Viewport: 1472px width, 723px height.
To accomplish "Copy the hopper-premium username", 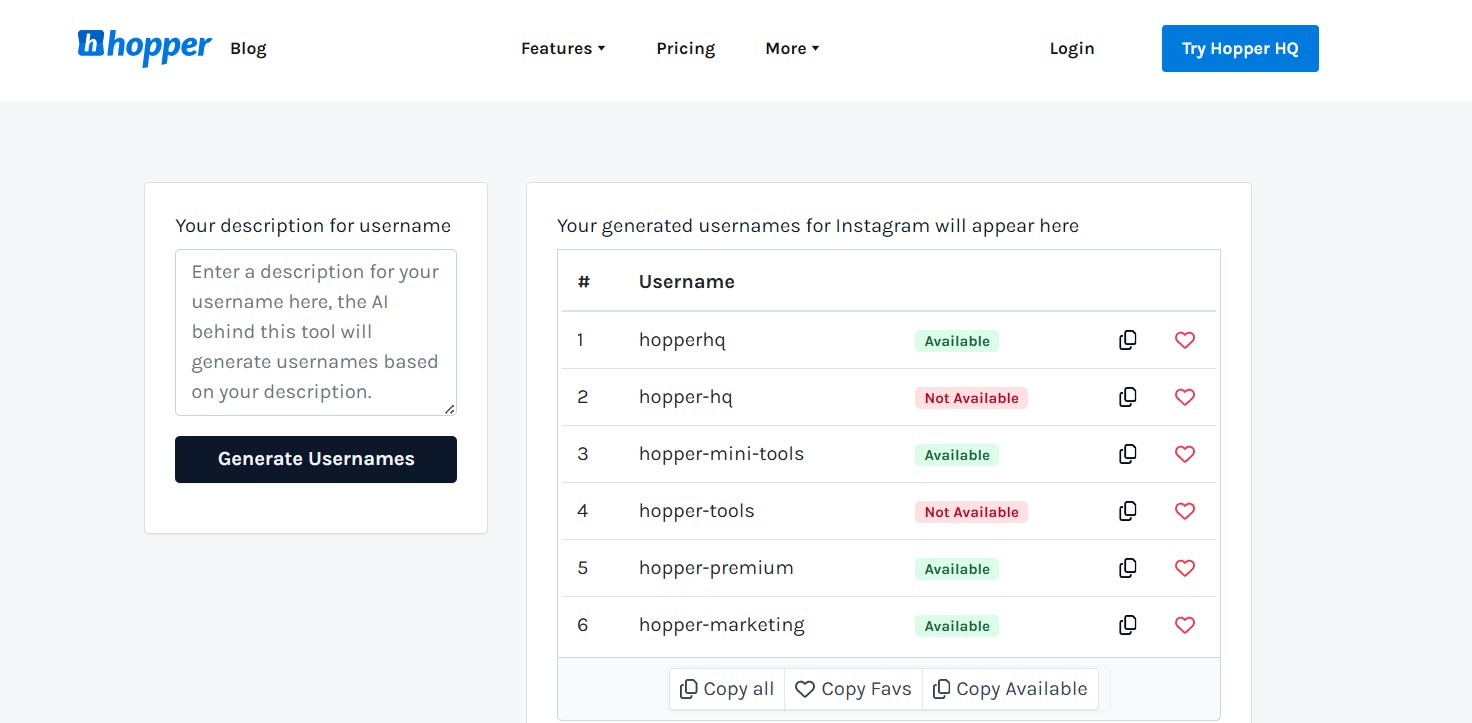I will 1127,568.
